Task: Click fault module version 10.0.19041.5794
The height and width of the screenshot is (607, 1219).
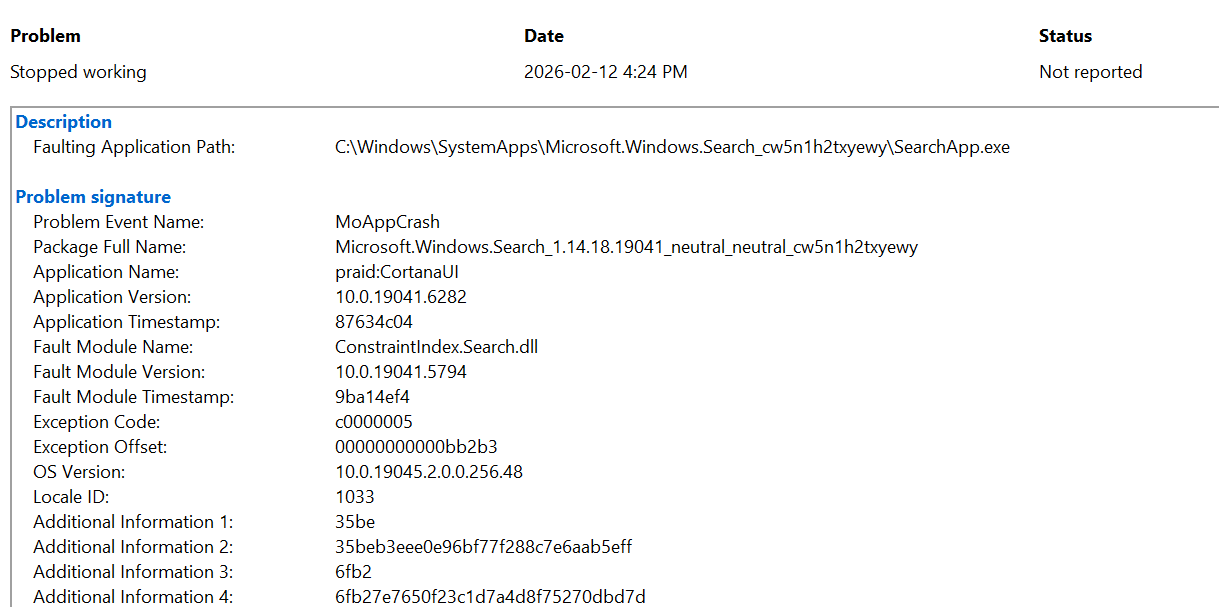Action: 401,372
